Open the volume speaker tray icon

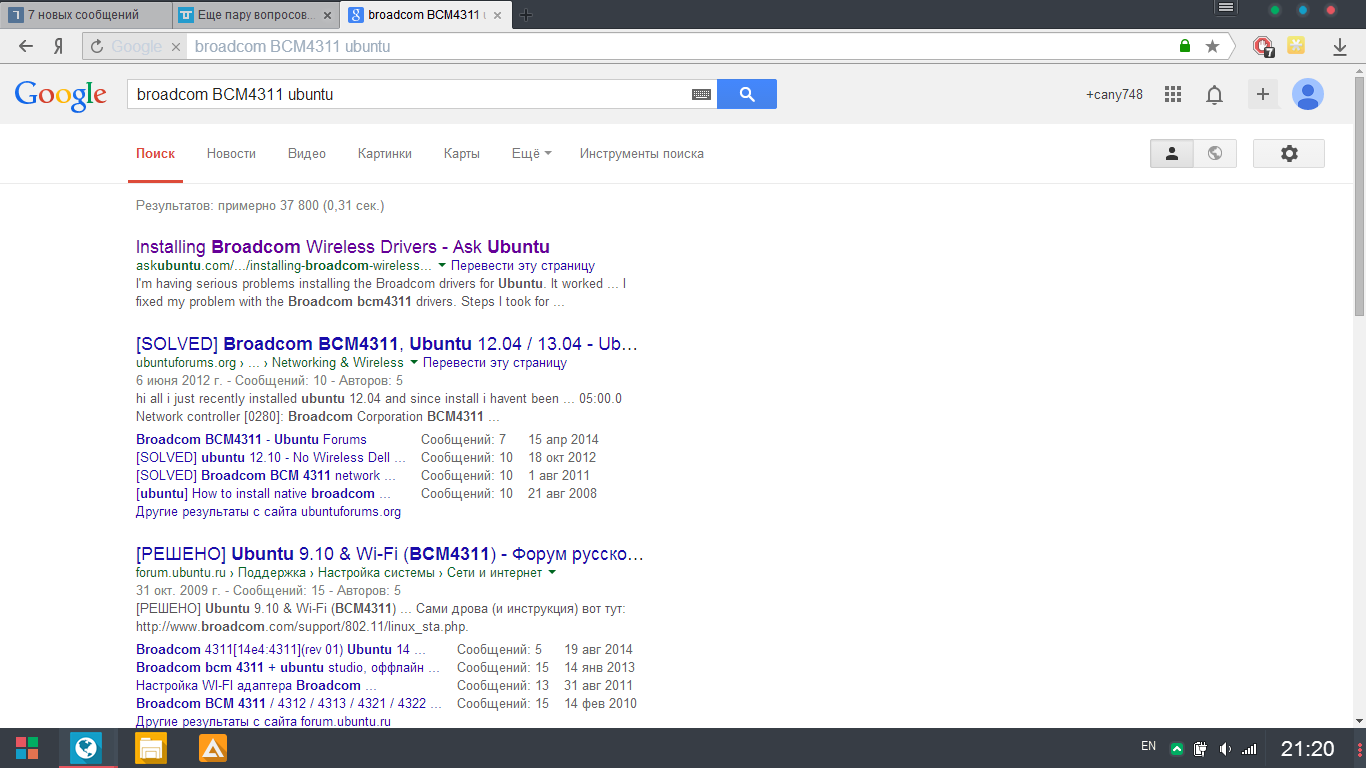tap(1225, 748)
